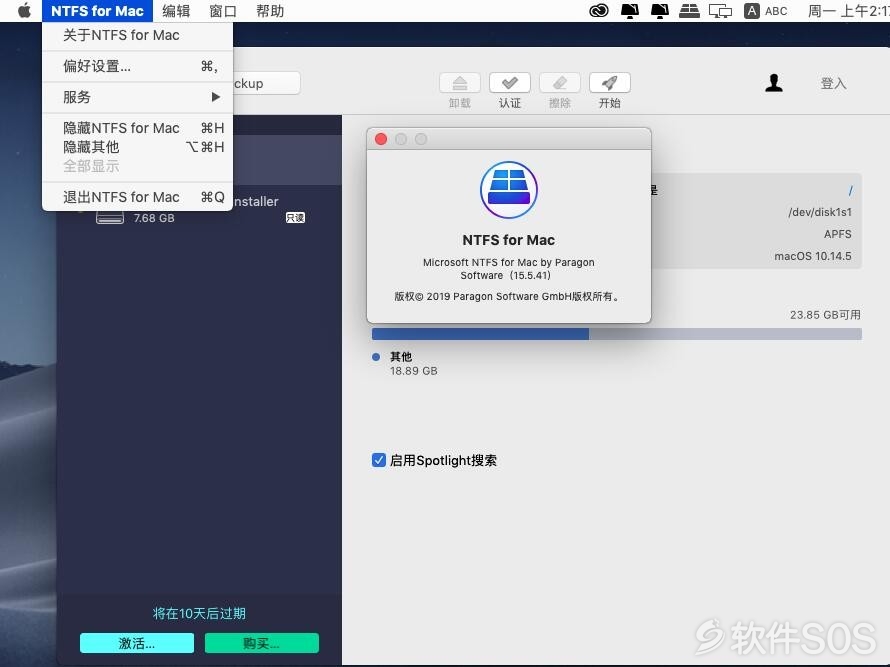Image resolution: width=890 pixels, height=667 pixels.
Task: Click the NTFS for Mac drive icon in menu bar
Action: (x=689, y=11)
